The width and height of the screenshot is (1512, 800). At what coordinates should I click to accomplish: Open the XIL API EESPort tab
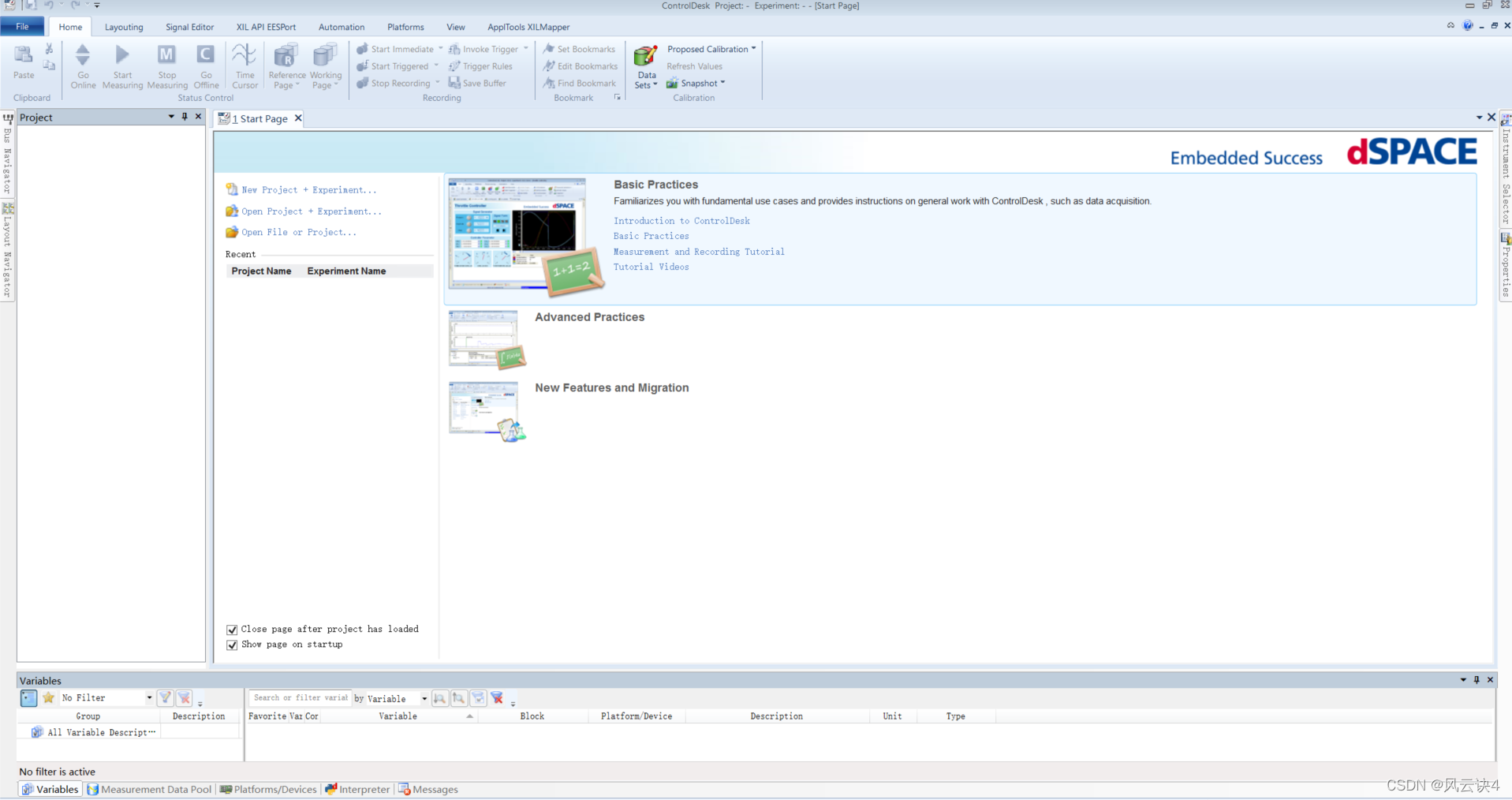click(266, 27)
